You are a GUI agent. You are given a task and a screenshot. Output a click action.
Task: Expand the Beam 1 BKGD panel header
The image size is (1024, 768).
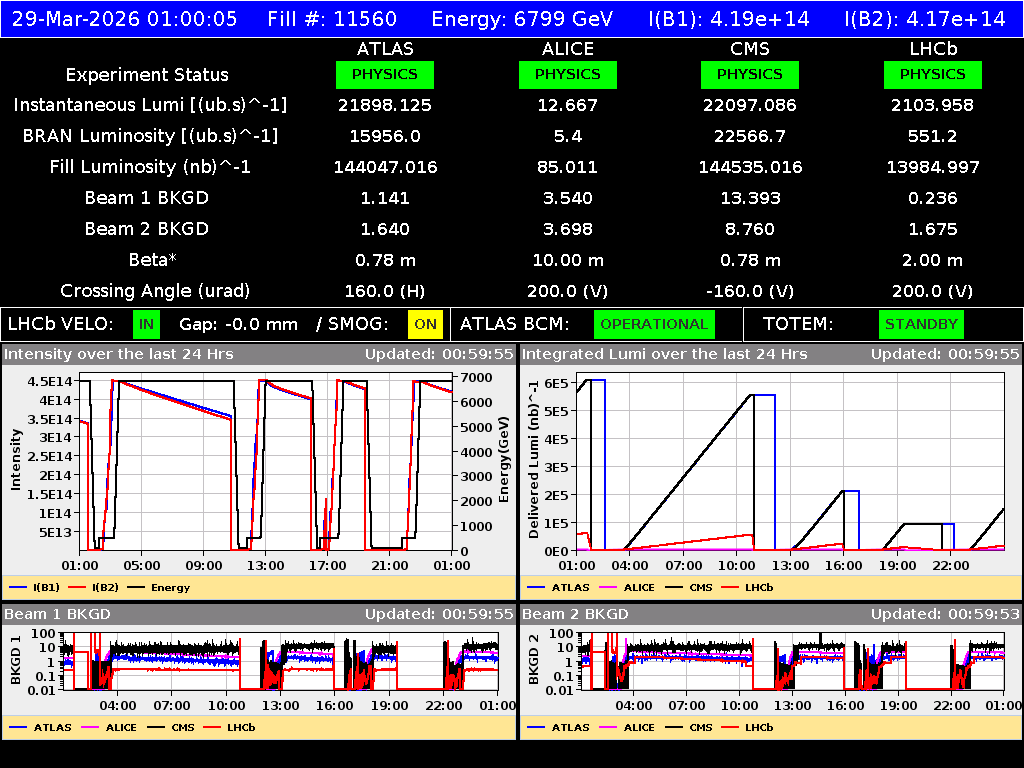coord(55,614)
